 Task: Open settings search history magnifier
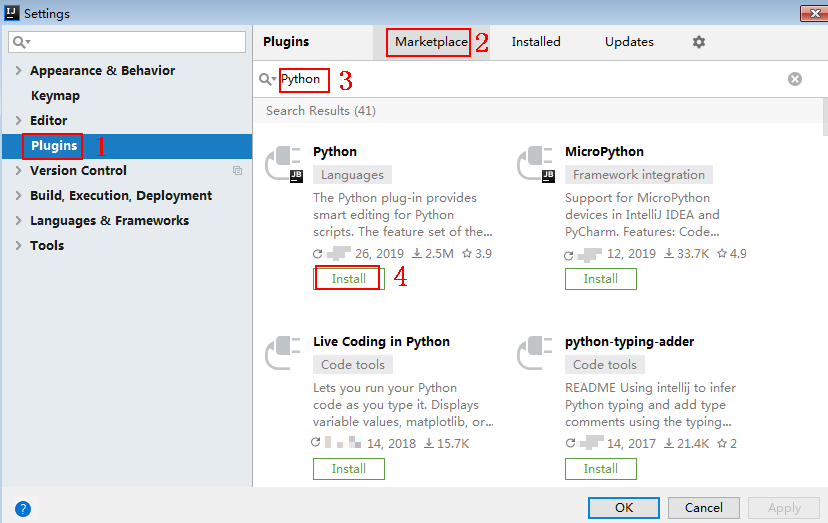pos(22,42)
